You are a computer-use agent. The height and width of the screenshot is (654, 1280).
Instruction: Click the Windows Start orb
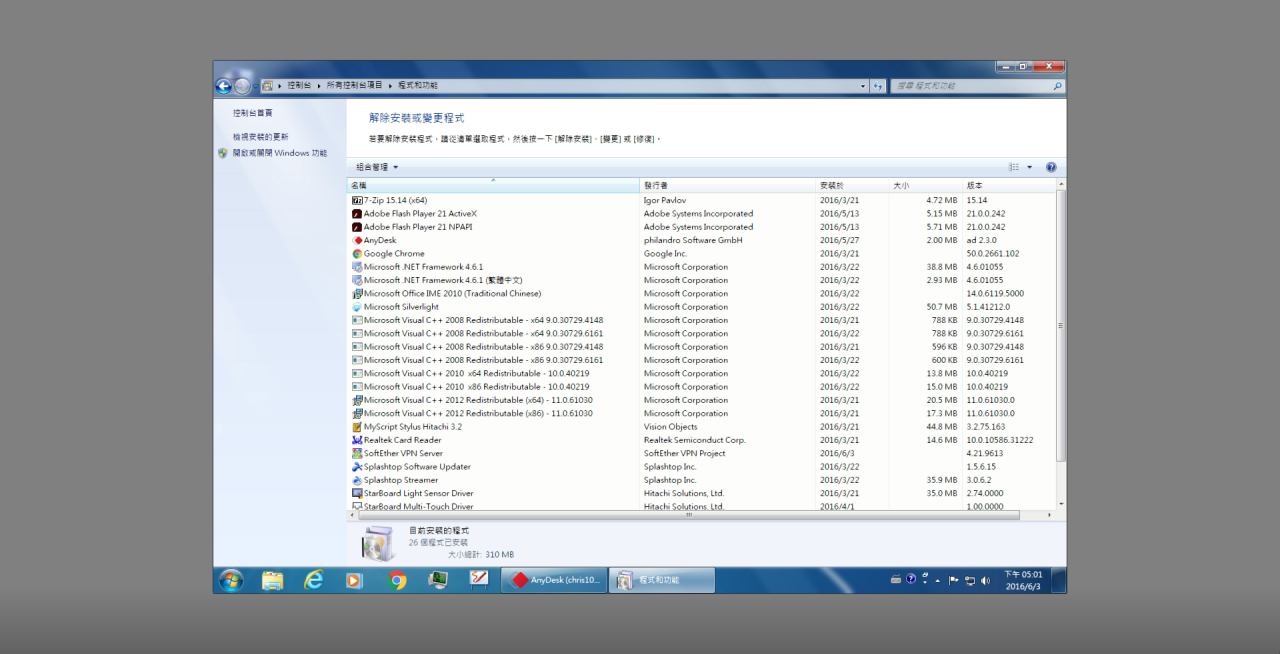231,580
